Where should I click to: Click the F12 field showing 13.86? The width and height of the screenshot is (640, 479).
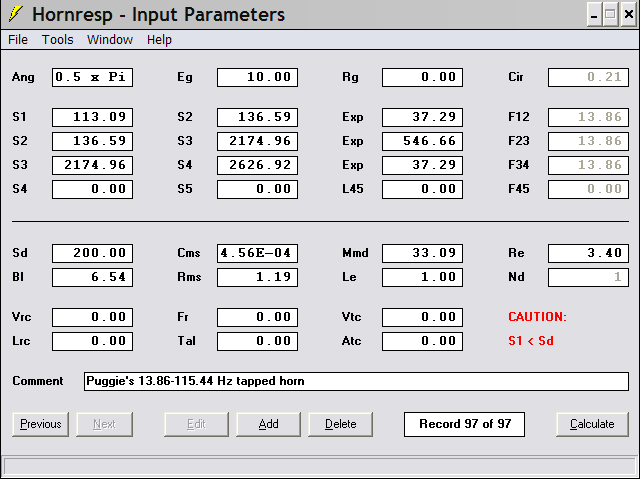pos(588,118)
